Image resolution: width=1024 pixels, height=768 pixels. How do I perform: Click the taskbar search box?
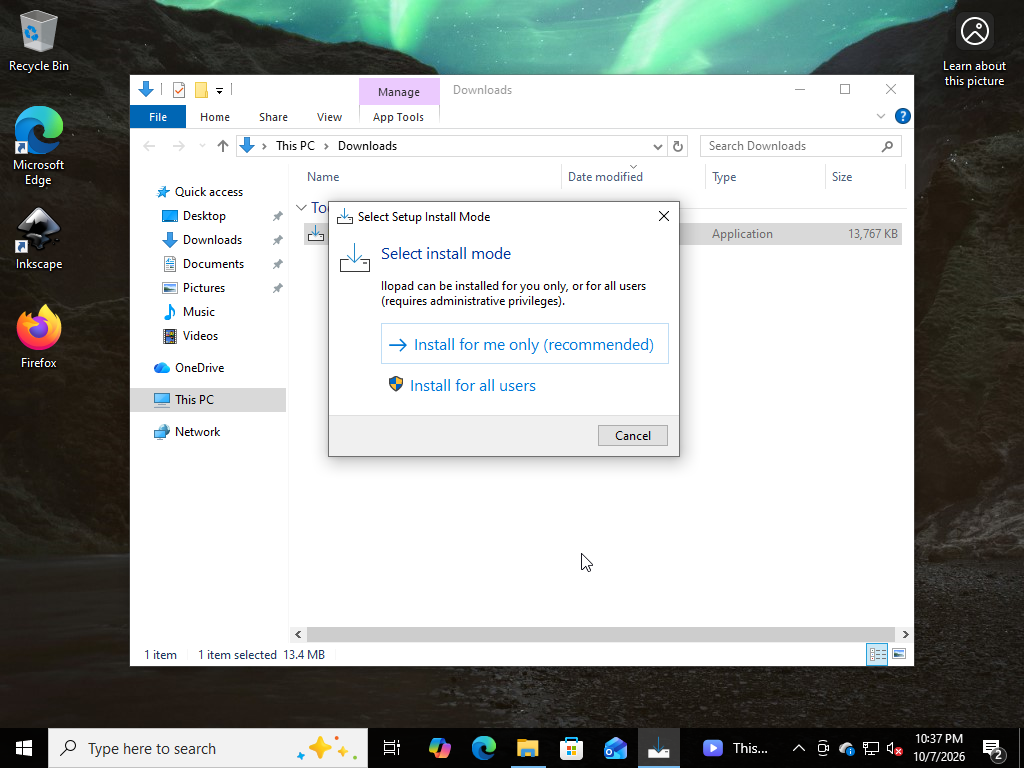pyautogui.click(x=207, y=748)
